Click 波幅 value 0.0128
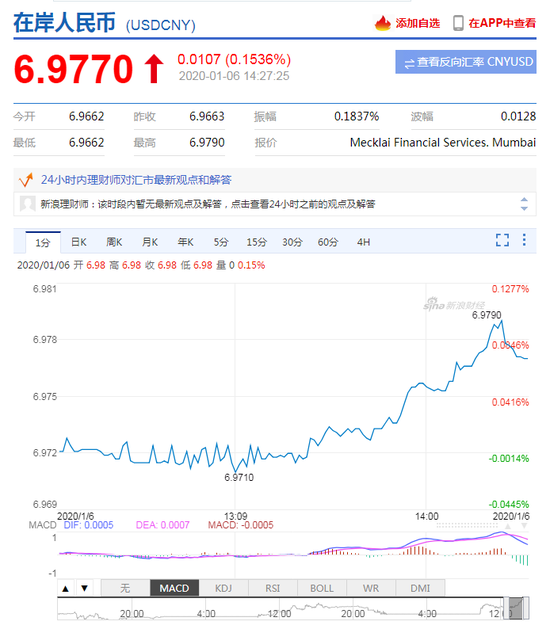The height and width of the screenshot is (629, 550). tap(518, 116)
